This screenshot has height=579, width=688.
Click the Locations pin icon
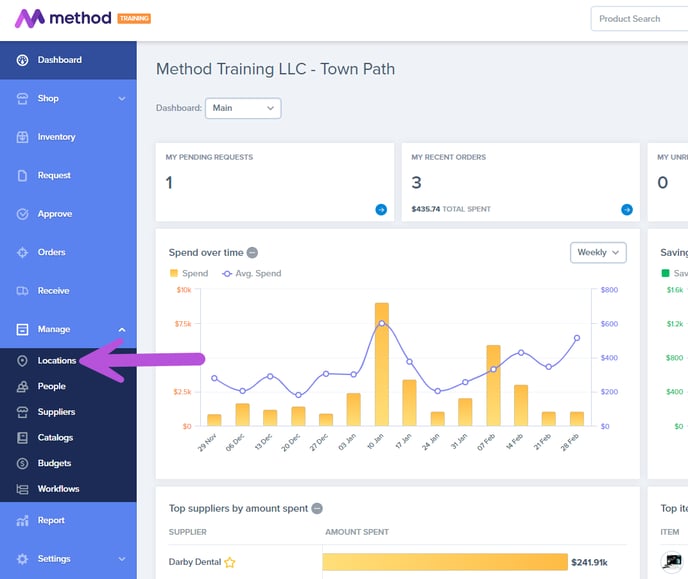[22, 361]
